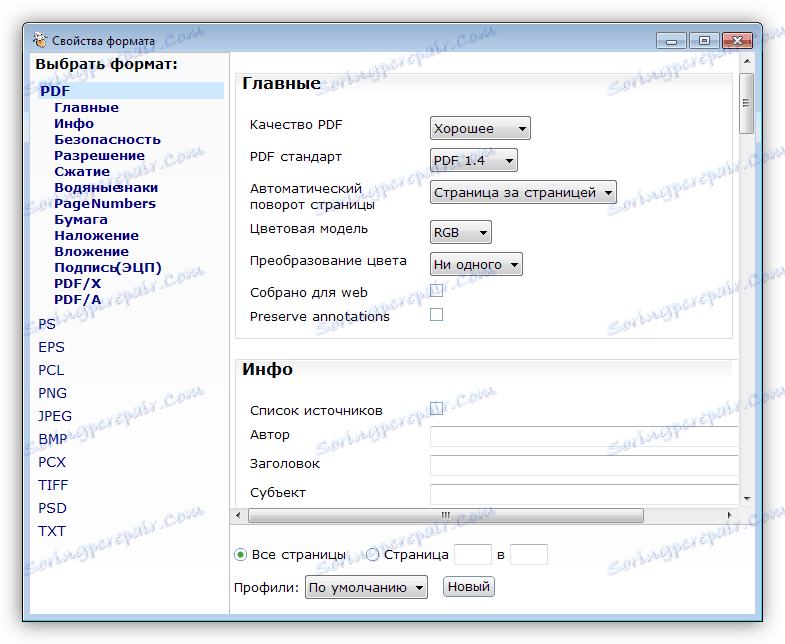Choose the PCL format
Screen dimensions: 785x644
click(51, 370)
